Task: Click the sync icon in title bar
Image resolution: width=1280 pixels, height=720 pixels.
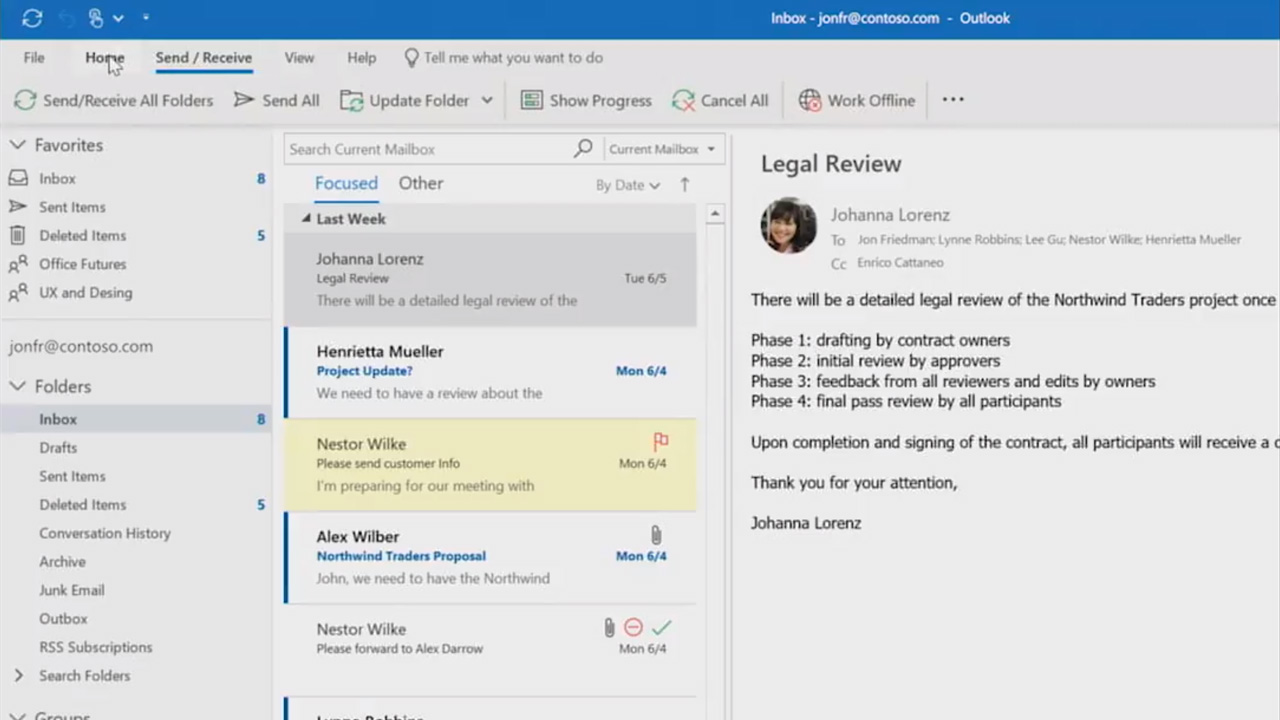Action: [x=32, y=18]
